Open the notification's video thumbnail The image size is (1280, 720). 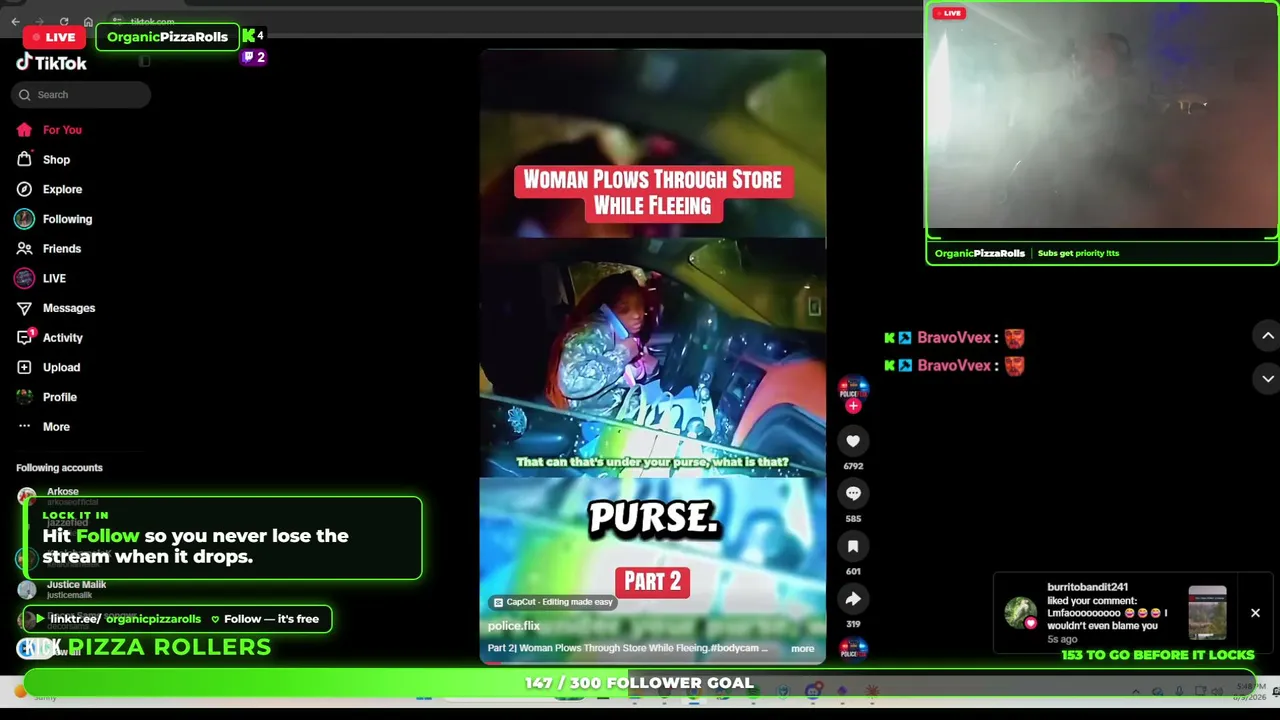(x=1207, y=613)
